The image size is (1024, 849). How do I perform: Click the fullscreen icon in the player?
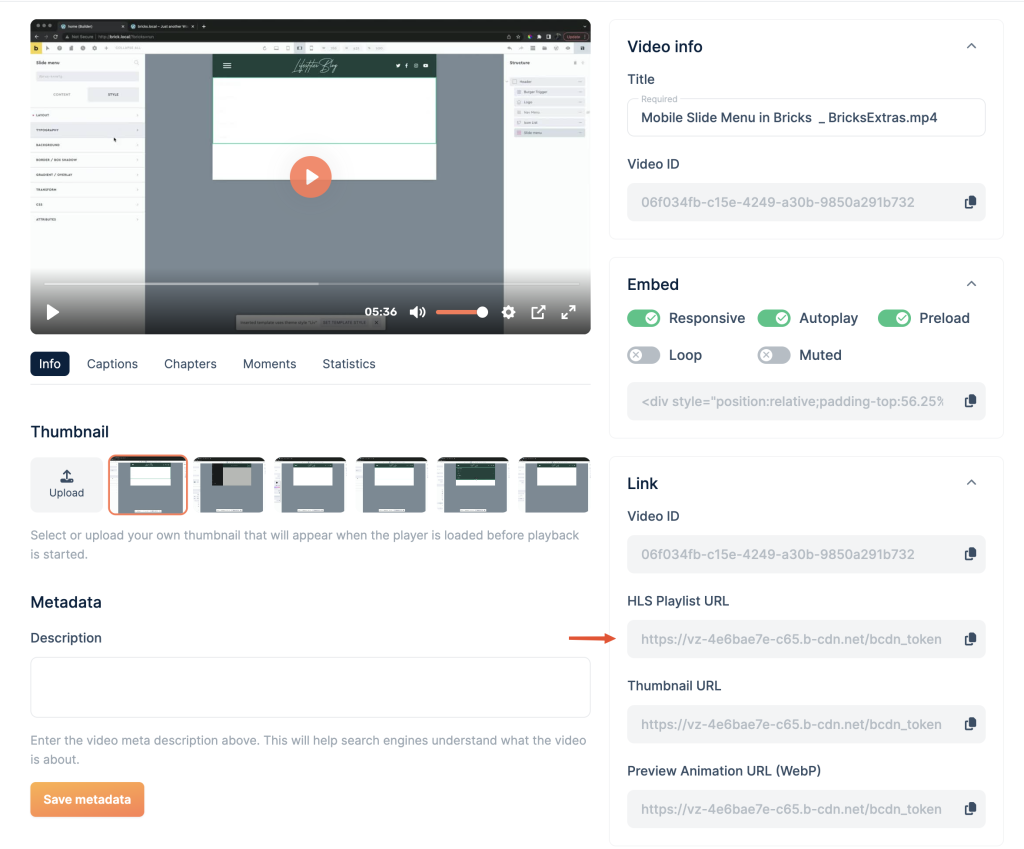(x=568, y=312)
